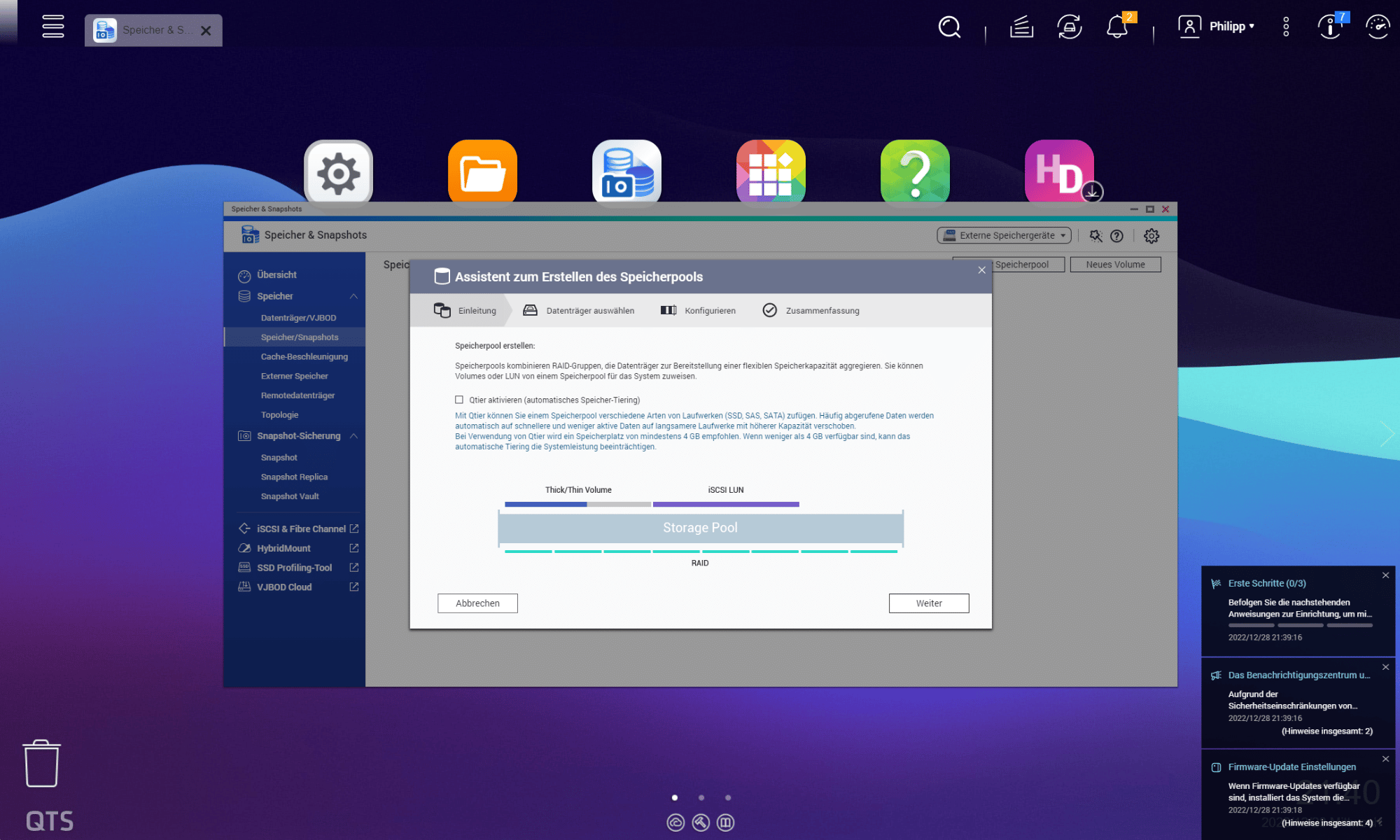Open background tasks icon in top bar
This screenshot has height=840, width=1400.
1021,27
